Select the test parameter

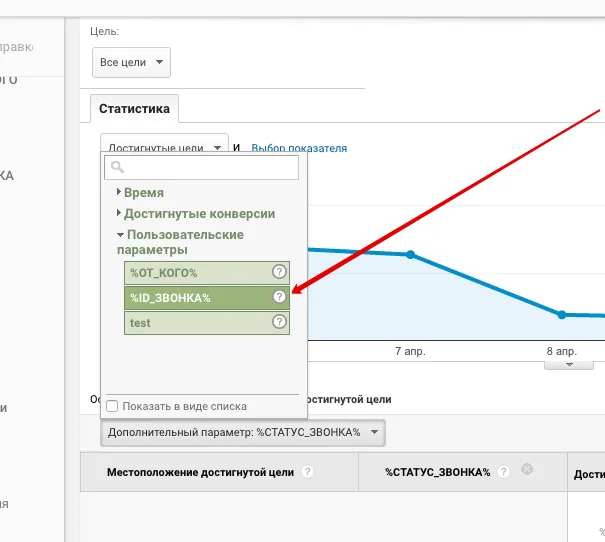point(207,323)
